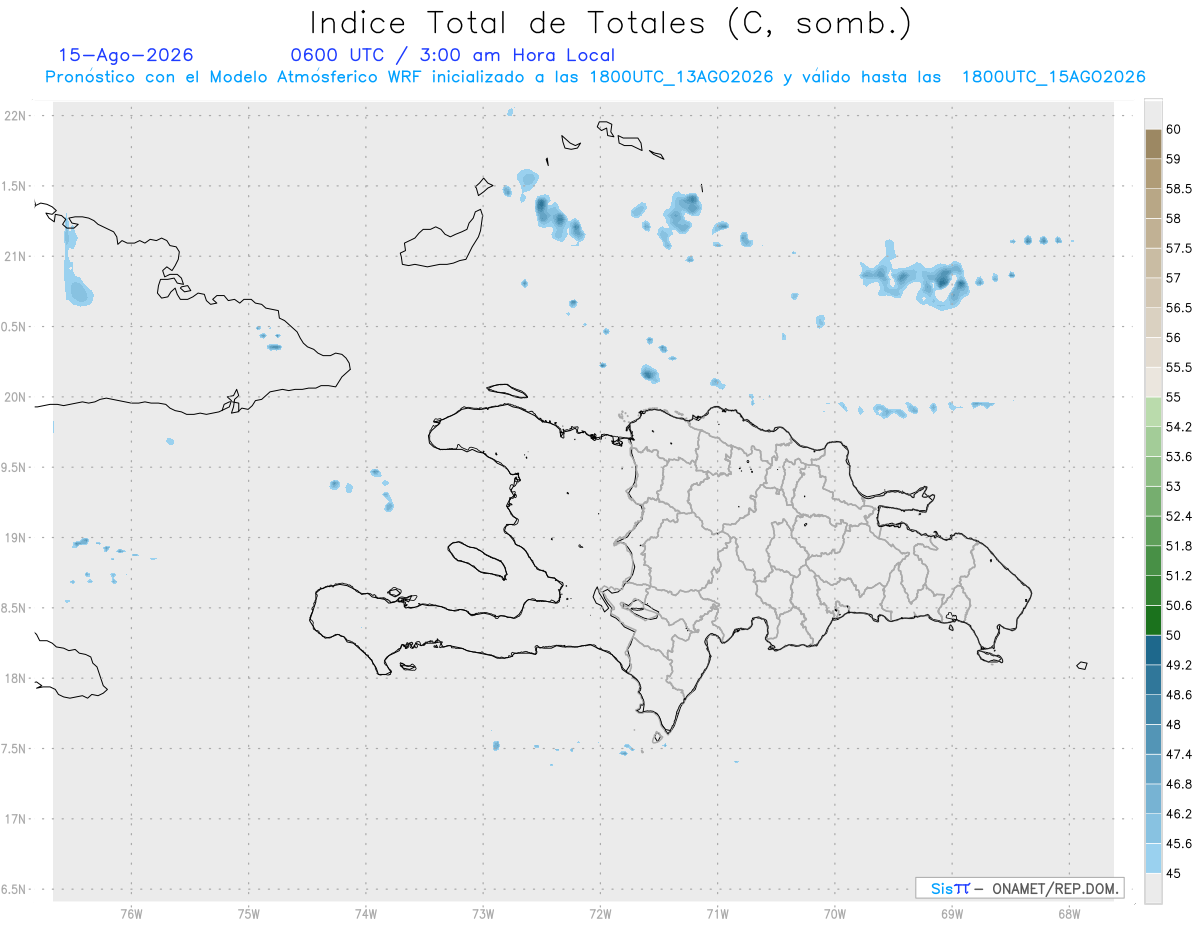
Task: Click the colorbar value label 45.6
Action: 1178,843
